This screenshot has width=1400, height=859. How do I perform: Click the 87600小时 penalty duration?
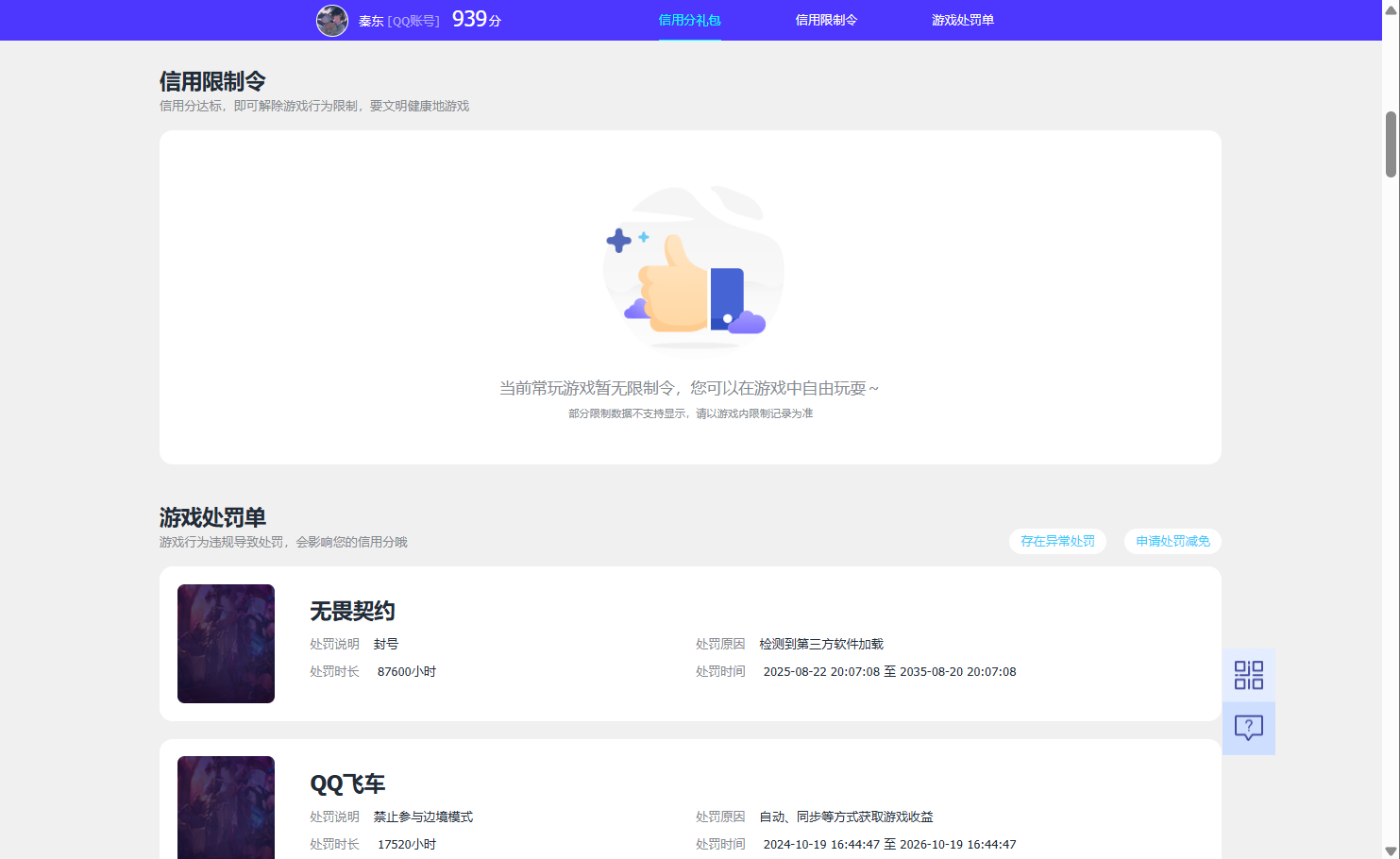pyautogui.click(x=407, y=672)
